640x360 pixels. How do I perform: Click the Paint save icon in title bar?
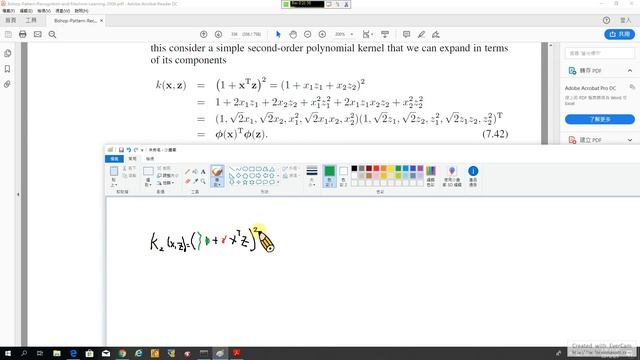click(121, 150)
